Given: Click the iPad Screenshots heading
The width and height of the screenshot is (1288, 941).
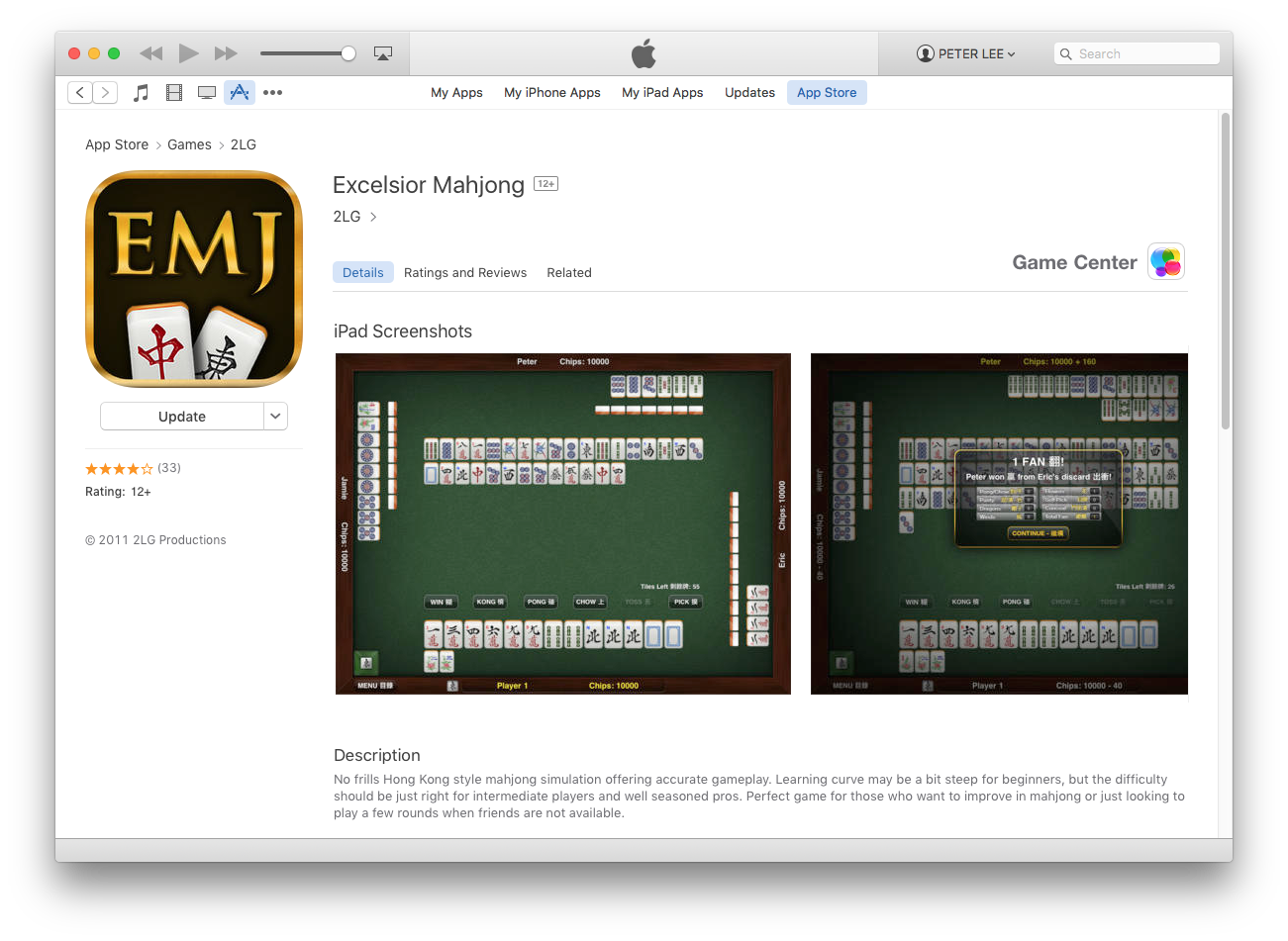Looking at the screenshot, I should [403, 331].
